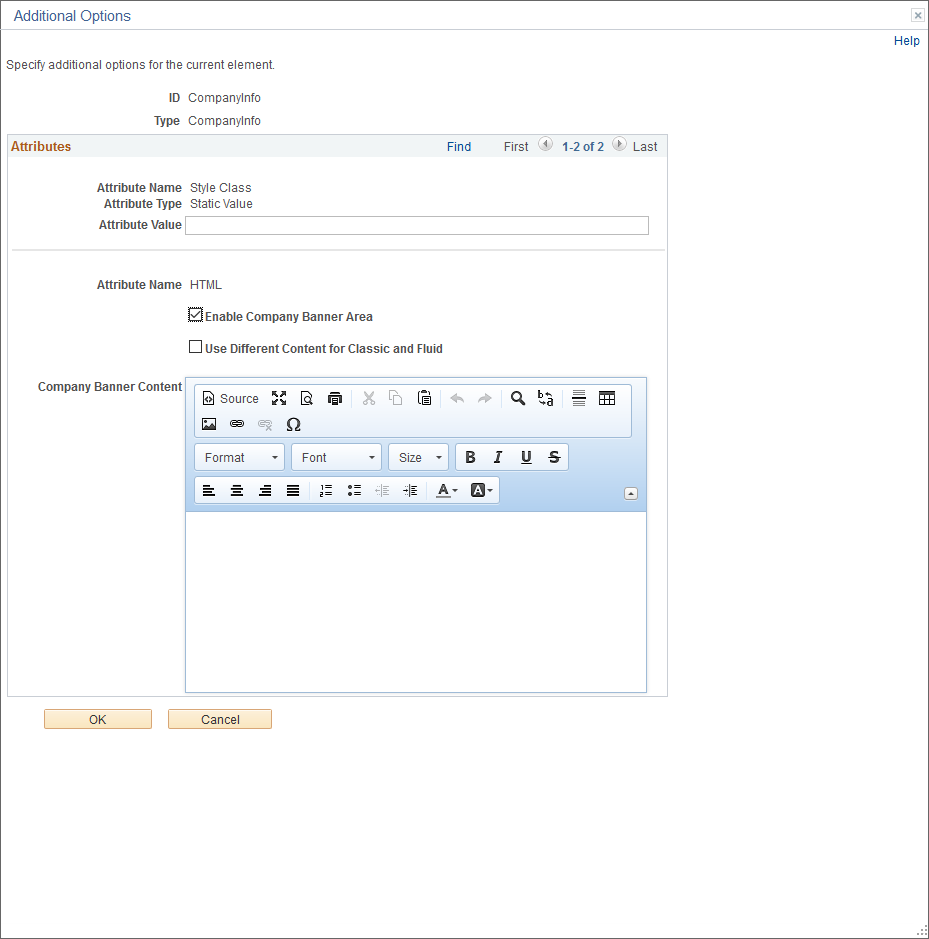929x939 pixels.
Task: Maximize the rich text editor
Action: coord(279,398)
